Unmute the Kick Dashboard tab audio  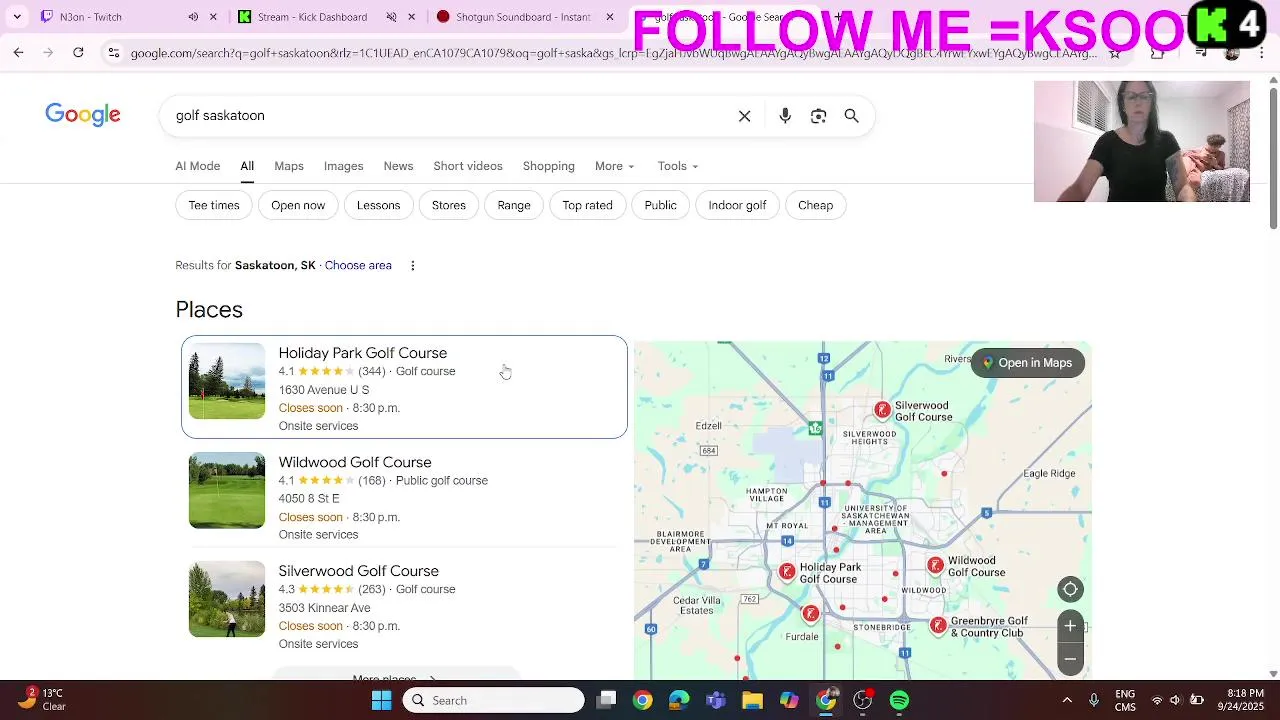(391, 17)
